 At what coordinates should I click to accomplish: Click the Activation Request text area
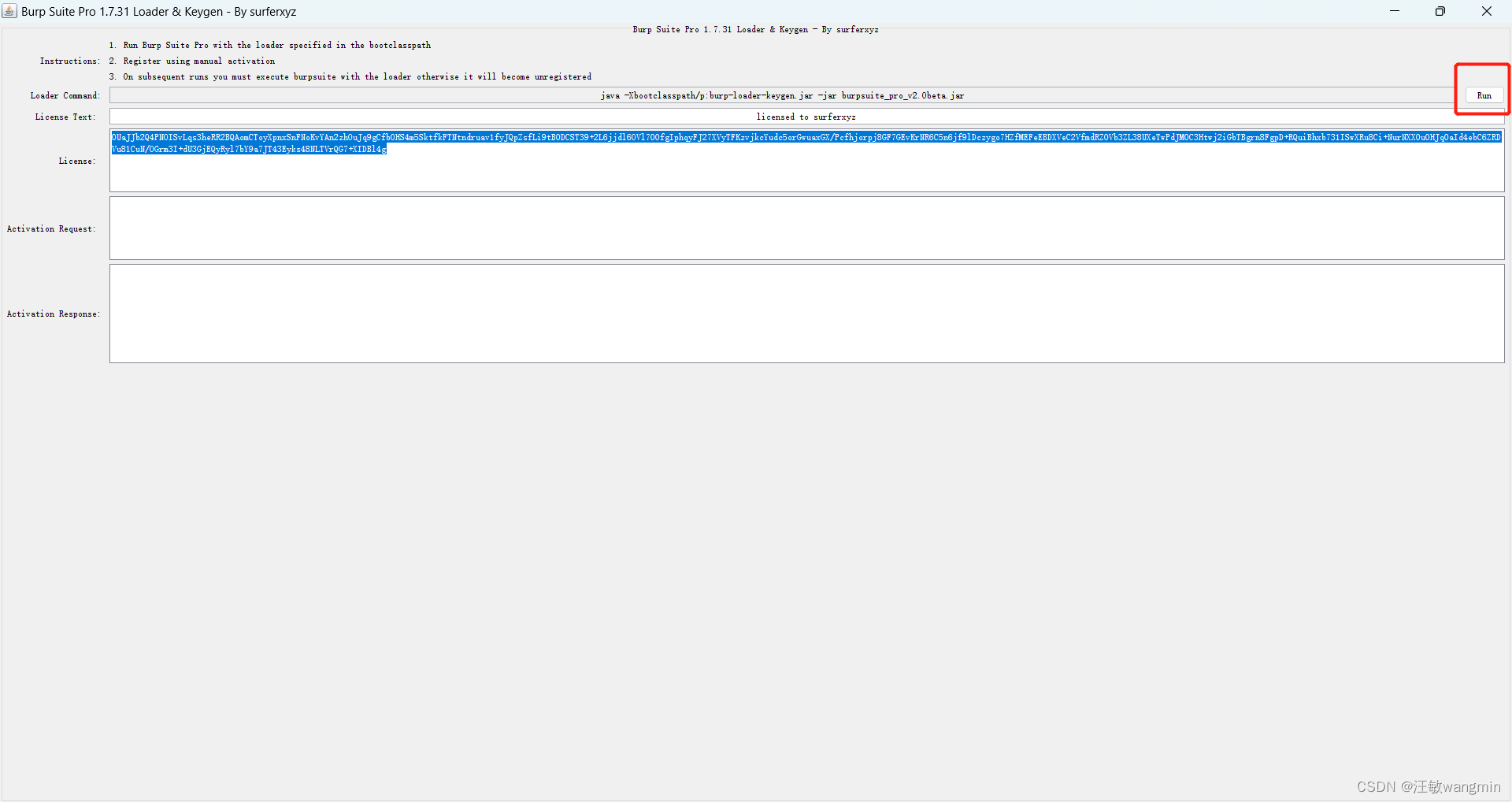tap(806, 228)
